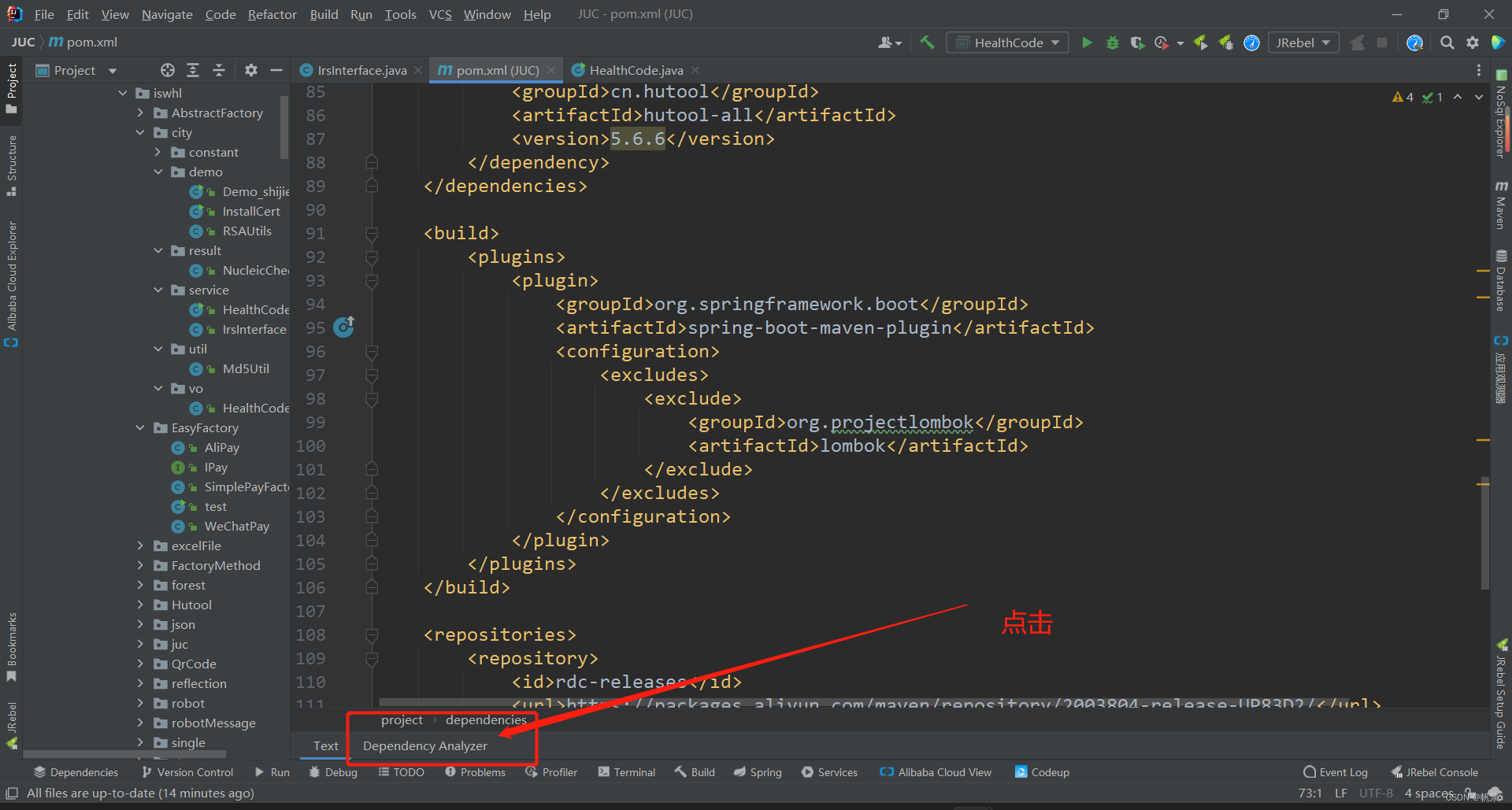Debug with JRebel rocket-bug icon
Image resolution: width=1512 pixels, height=810 pixels.
tap(1226, 43)
